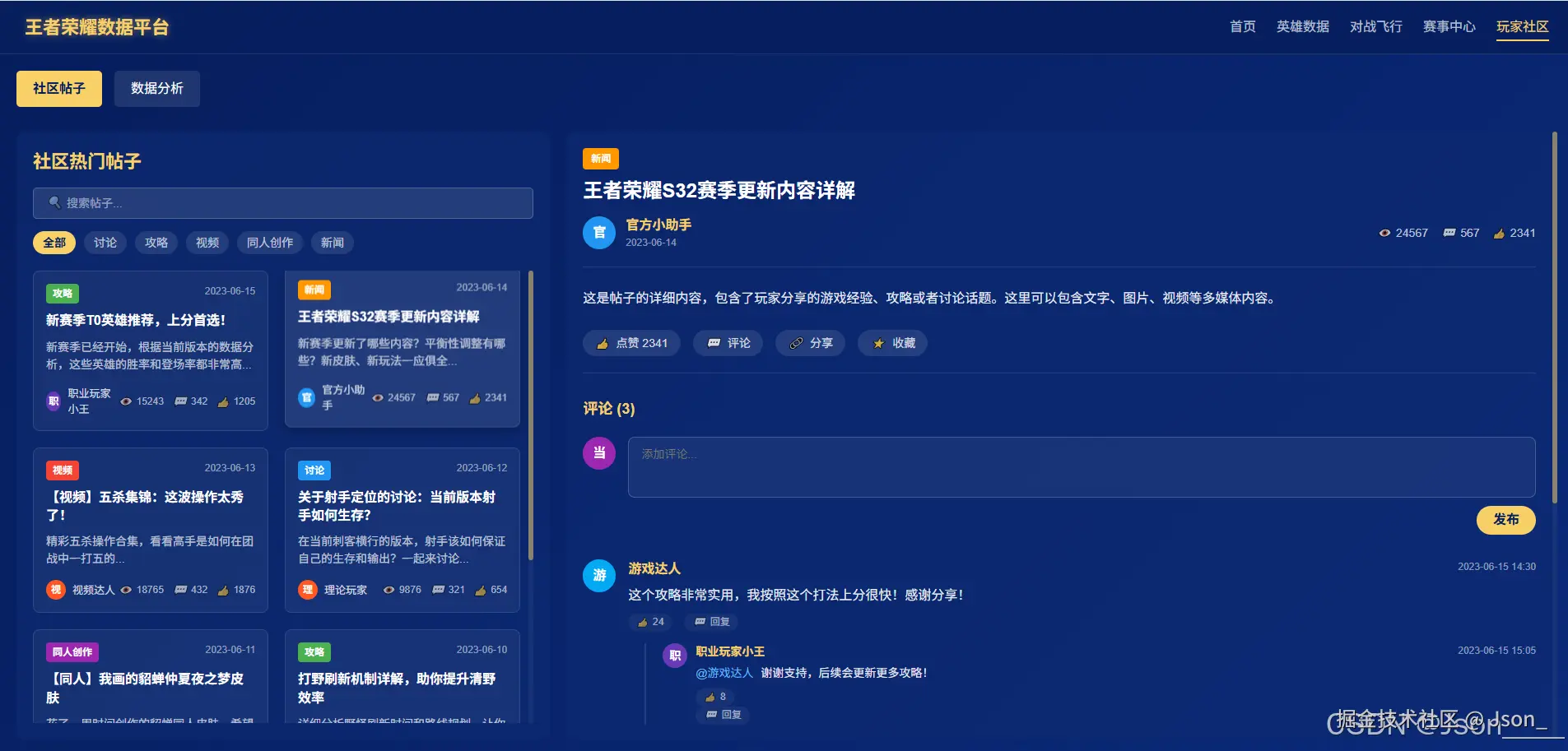Open the 打野刷新机制详解 post
The image size is (1568, 751).
[402, 677]
